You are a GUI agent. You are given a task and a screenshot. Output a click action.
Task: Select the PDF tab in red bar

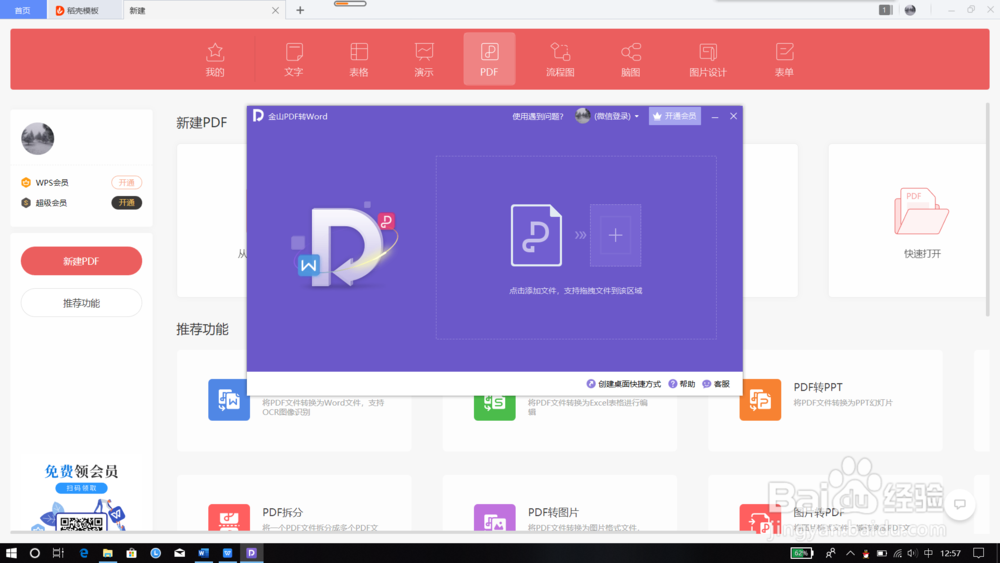[x=489, y=59]
